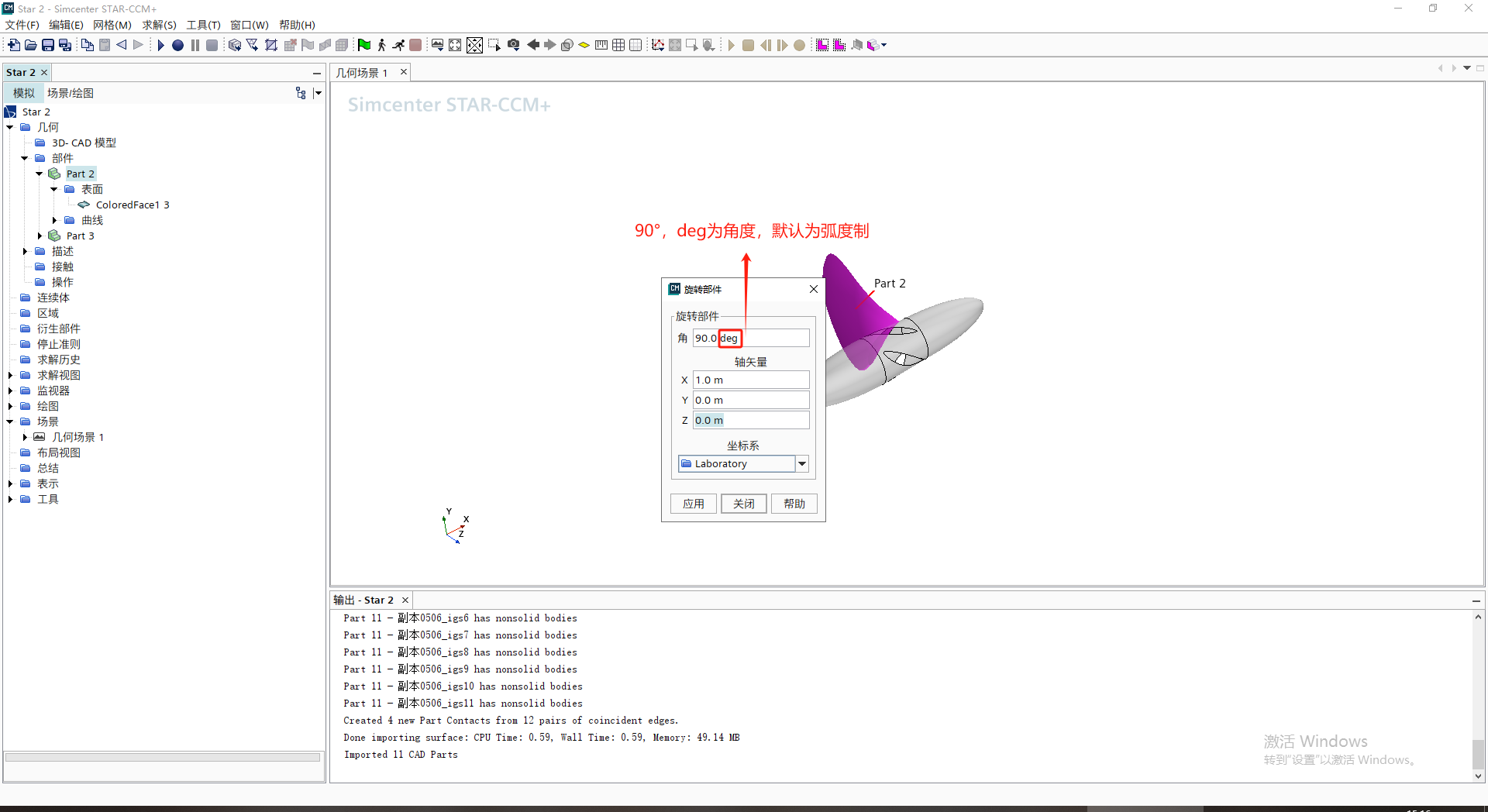Click the dashed rectangle selection icon
Screen dimensions: 1488x812
(x=494, y=45)
